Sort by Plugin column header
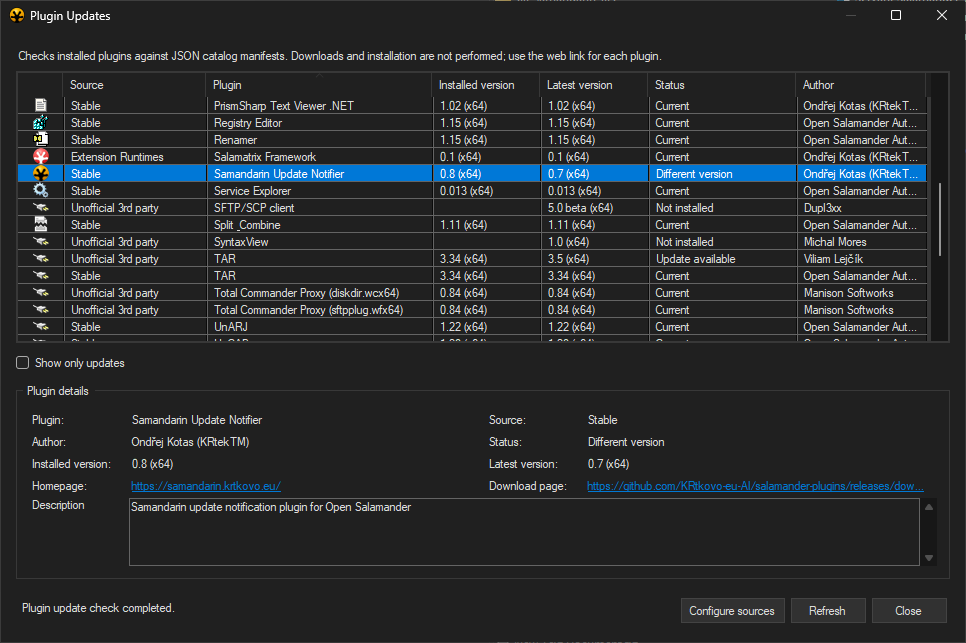The width and height of the screenshot is (966, 643). click(319, 85)
